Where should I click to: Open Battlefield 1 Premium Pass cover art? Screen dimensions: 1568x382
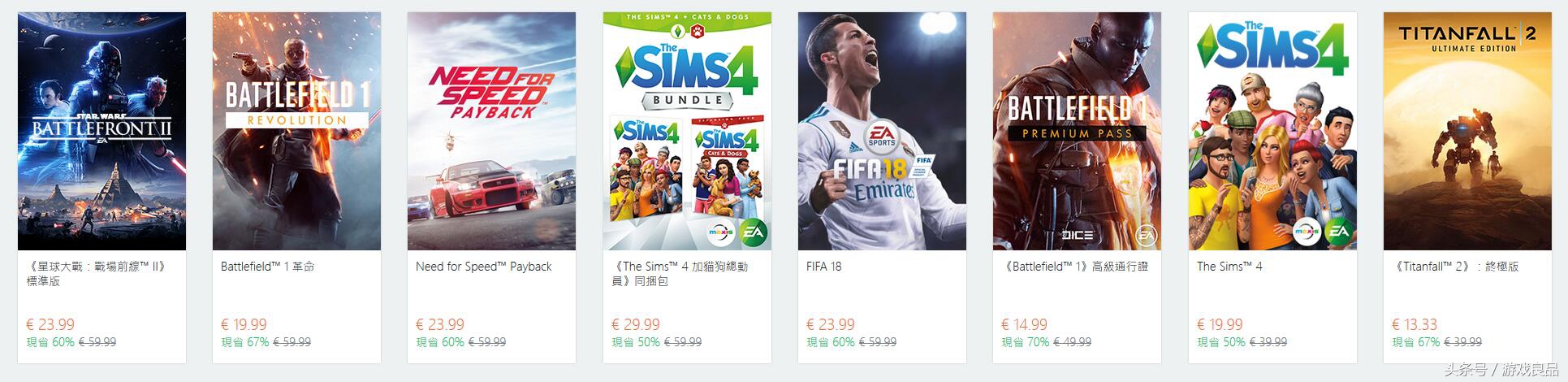click(x=1077, y=131)
